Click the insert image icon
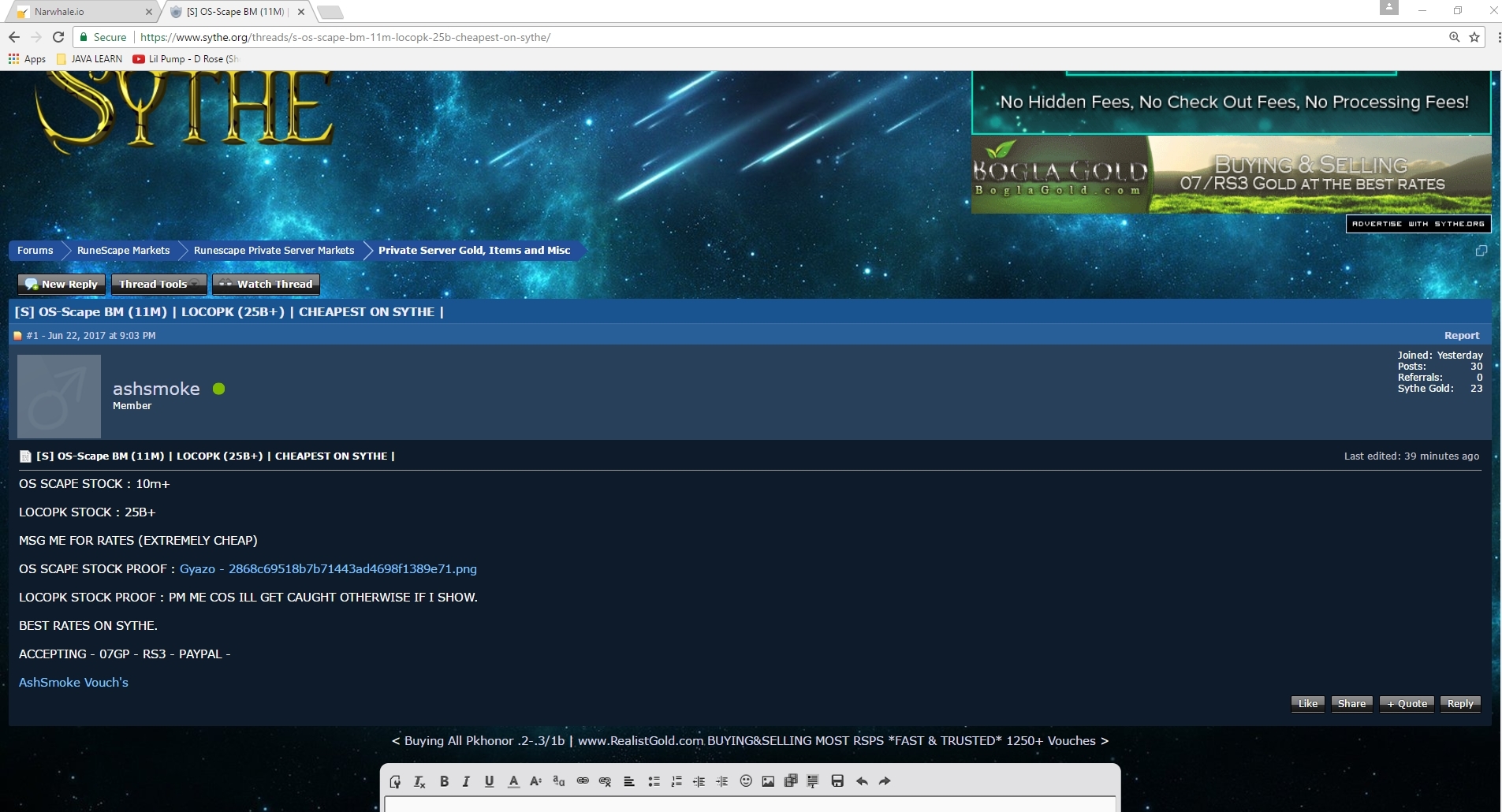Viewport: 1502px width, 812px height. click(x=768, y=781)
